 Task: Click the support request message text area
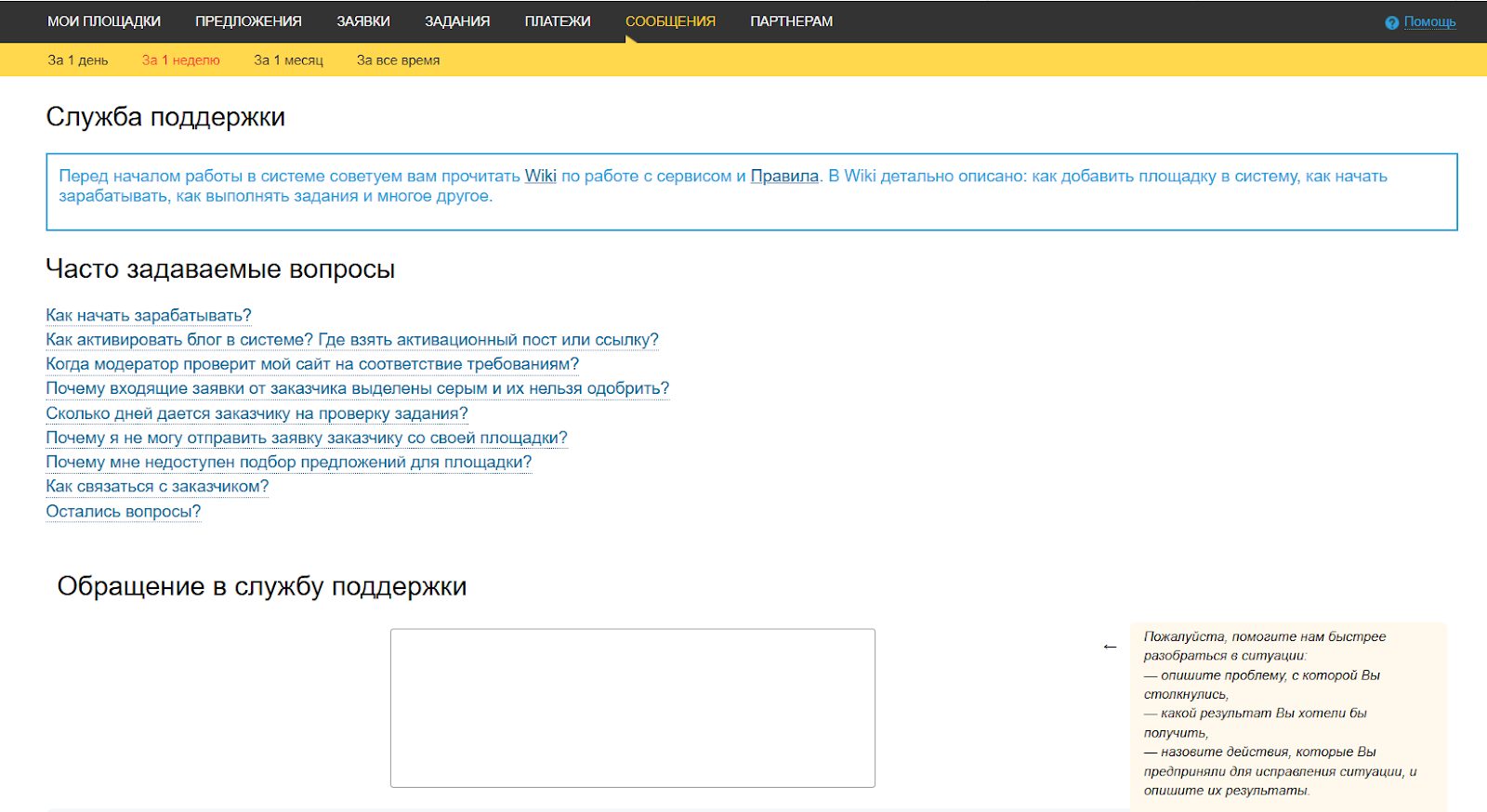[632, 708]
